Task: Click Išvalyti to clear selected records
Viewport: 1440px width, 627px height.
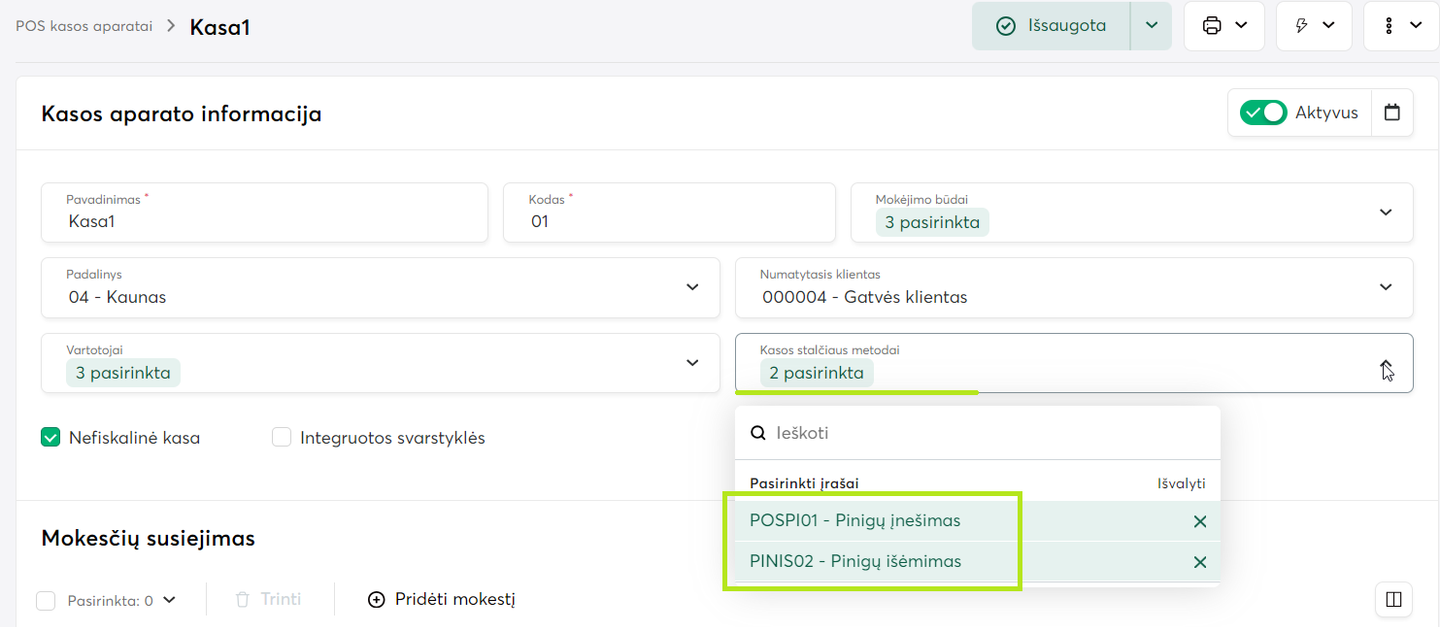Action: (1181, 483)
